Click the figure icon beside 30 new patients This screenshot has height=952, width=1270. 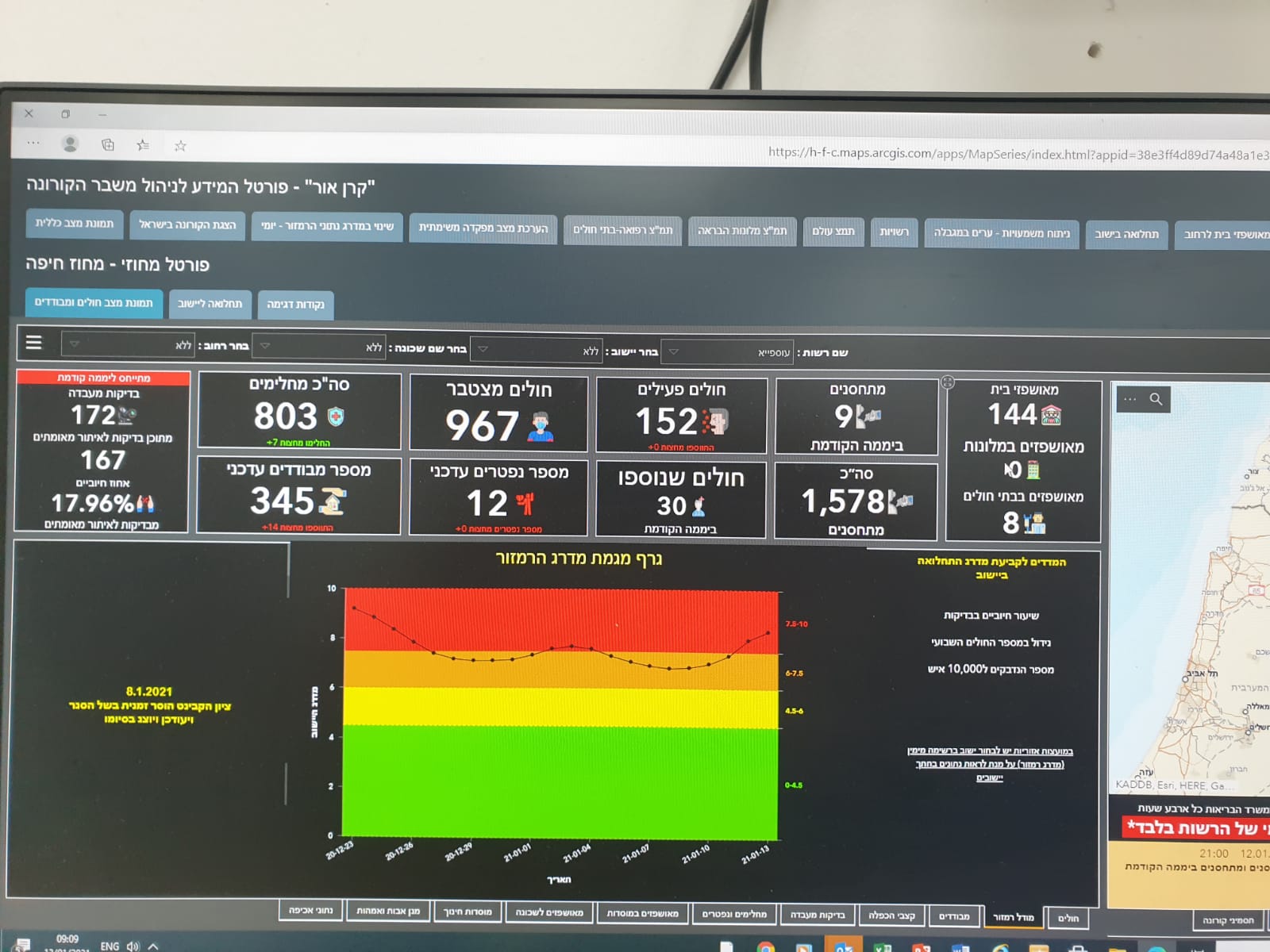click(698, 506)
